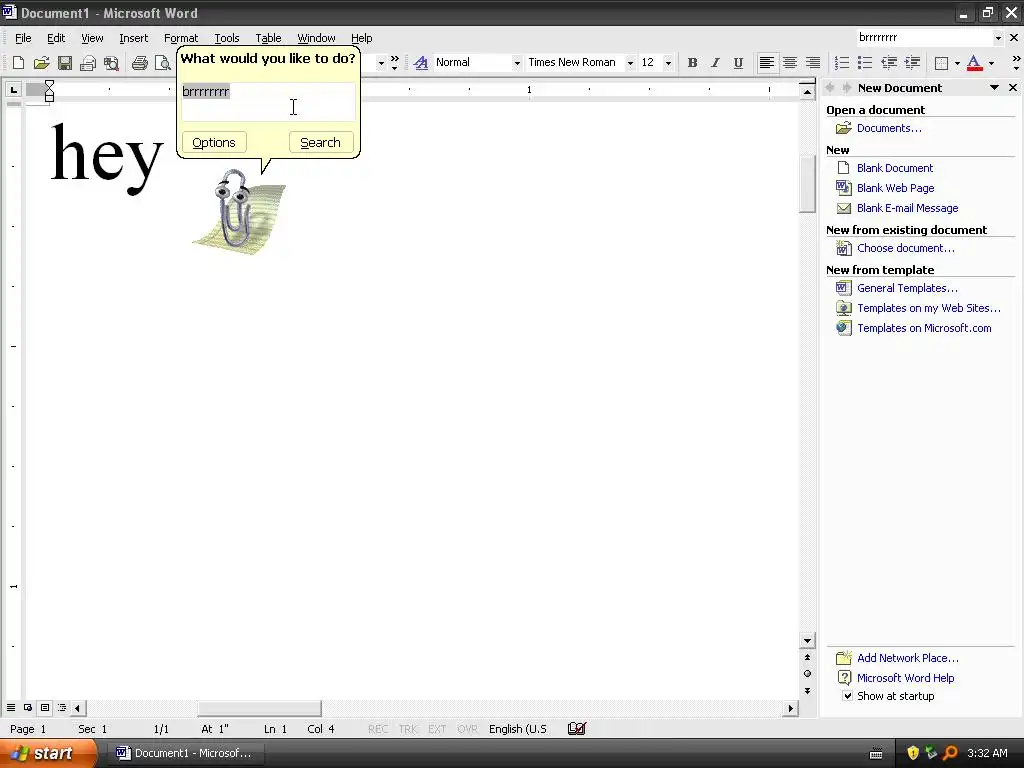Click the horizontal scrollbar thumb
1024x768 pixels.
point(259,708)
